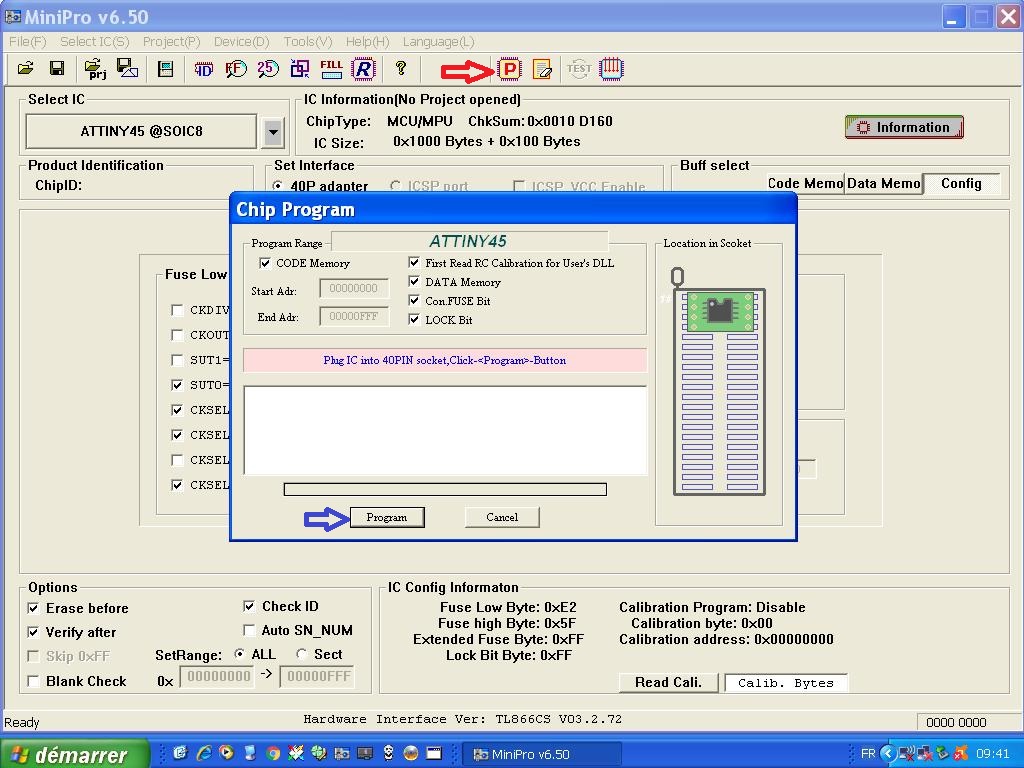This screenshot has height=768, width=1024.
Task: Toggle the Verify after checkbox
Action: (33, 632)
